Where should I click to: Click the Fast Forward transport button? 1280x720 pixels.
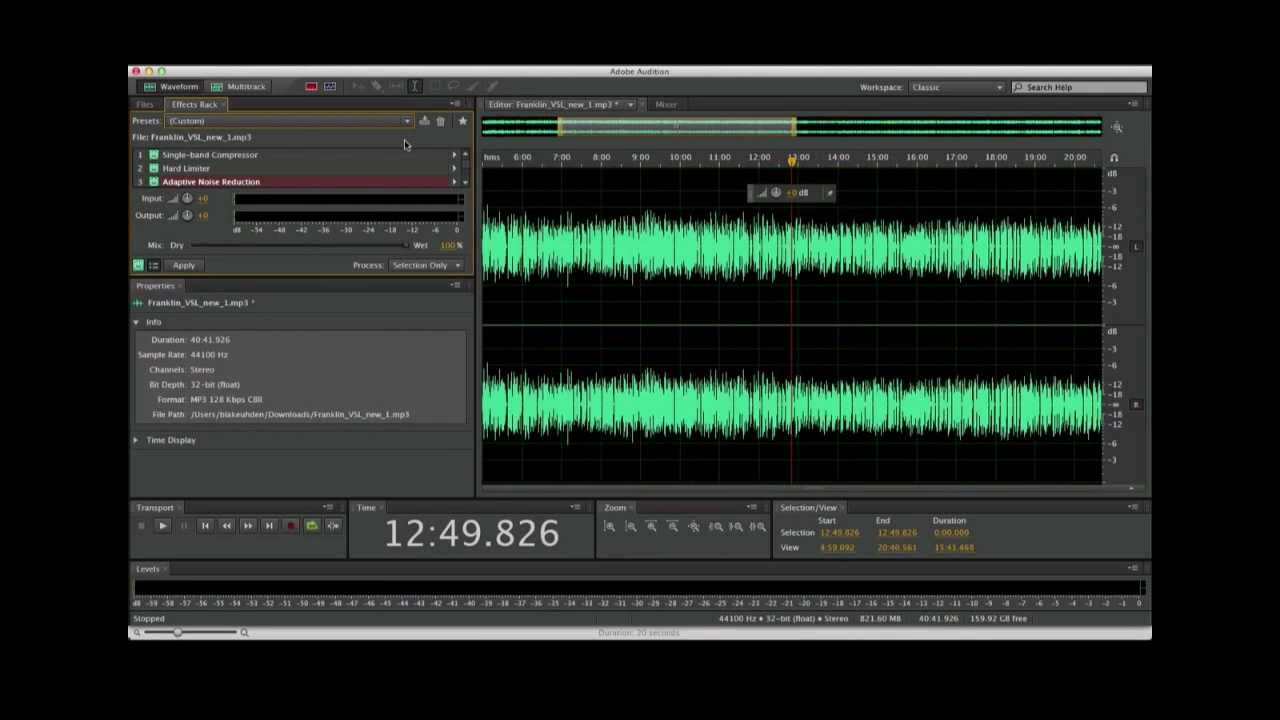click(248, 526)
